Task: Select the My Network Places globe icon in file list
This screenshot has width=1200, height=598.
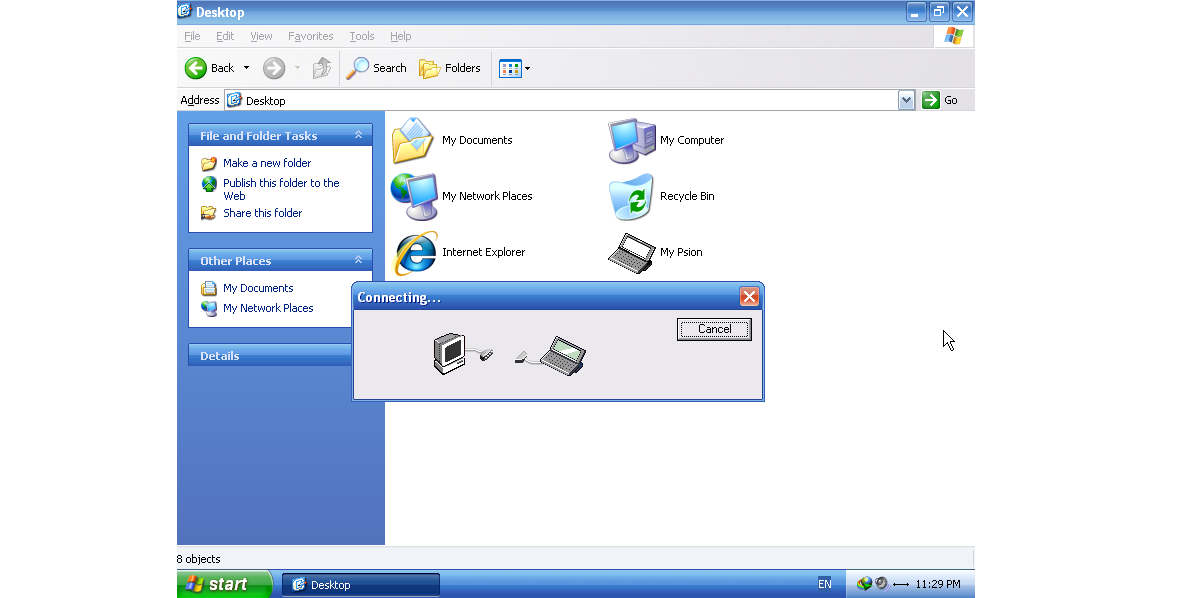Action: tap(413, 196)
